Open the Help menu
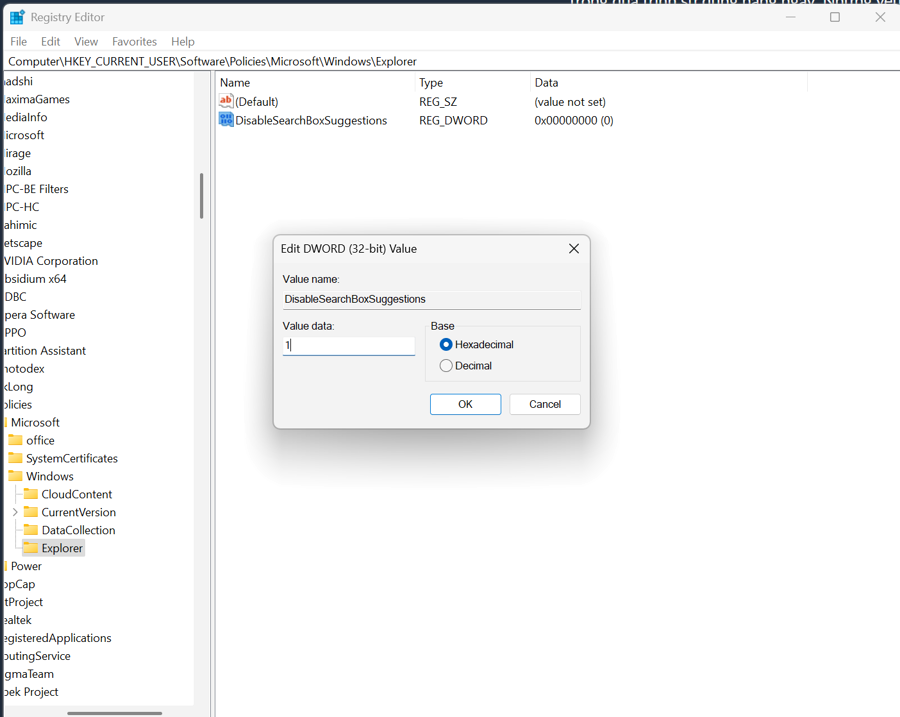 (183, 41)
